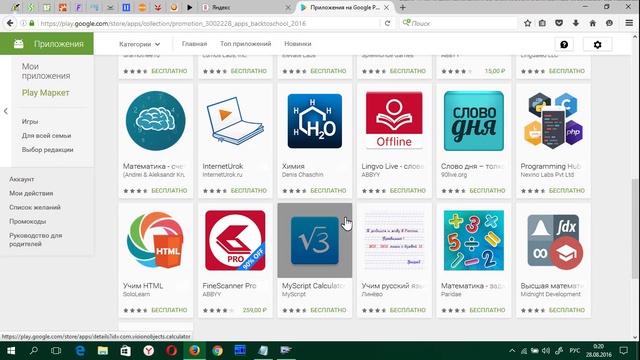
Task: Open Промокоды link
Action: tap(27, 222)
